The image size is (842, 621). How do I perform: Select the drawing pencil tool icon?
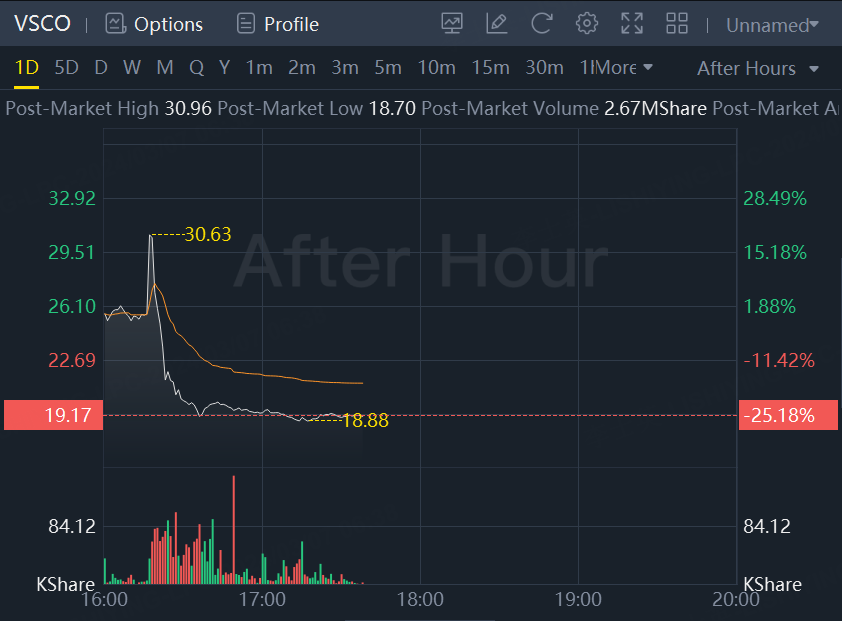click(496, 23)
